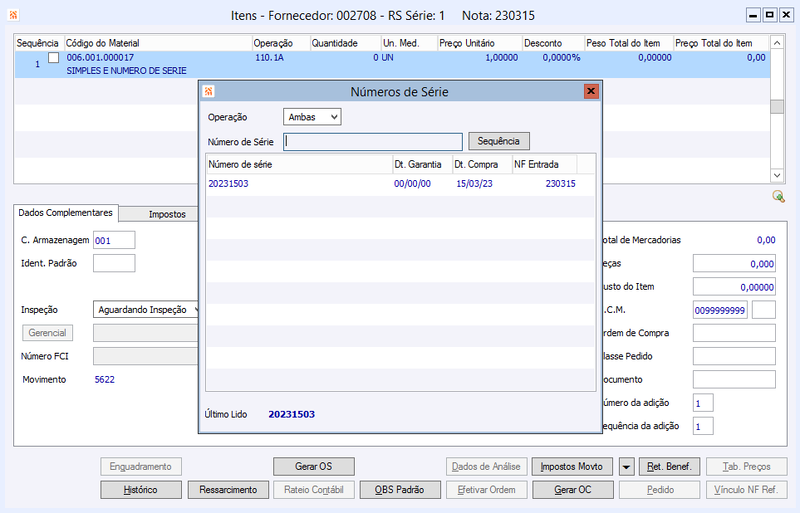Click the Documento input field
Image resolution: width=800 pixels, height=513 pixels.
pyautogui.click(x=734, y=379)
